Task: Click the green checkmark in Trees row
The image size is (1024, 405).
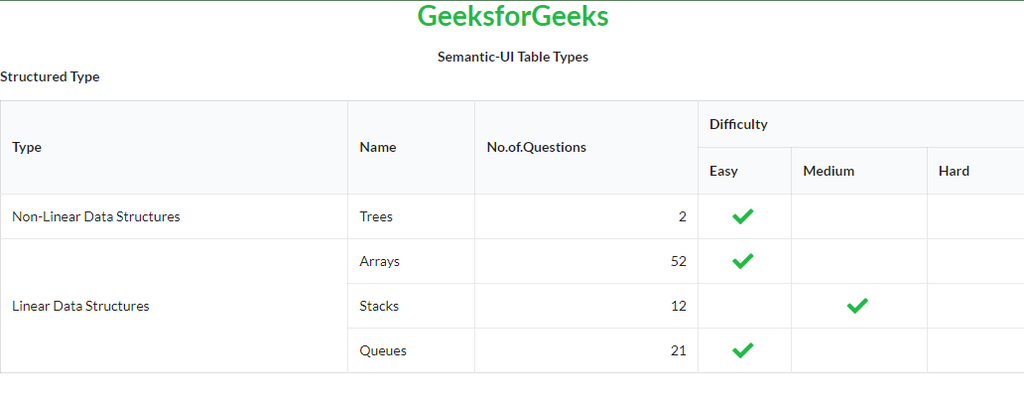Action: tap(742, 216)
